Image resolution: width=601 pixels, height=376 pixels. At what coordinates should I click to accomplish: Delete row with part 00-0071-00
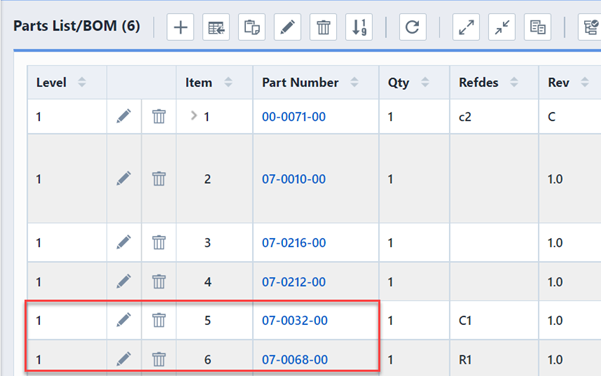[x=159, y=116]
